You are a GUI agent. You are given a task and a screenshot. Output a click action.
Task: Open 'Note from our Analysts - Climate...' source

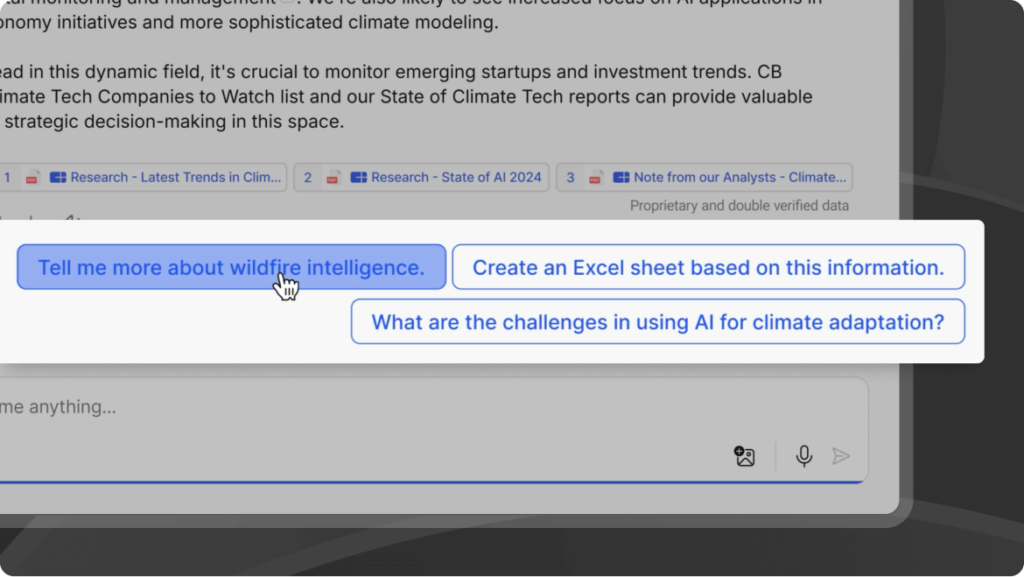740,177
